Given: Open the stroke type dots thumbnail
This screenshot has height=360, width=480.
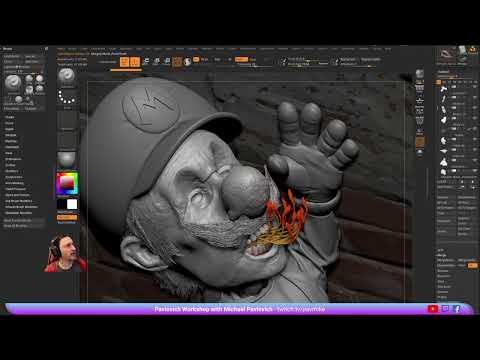Looking at the screenshot, I should (x=67, y=97).
